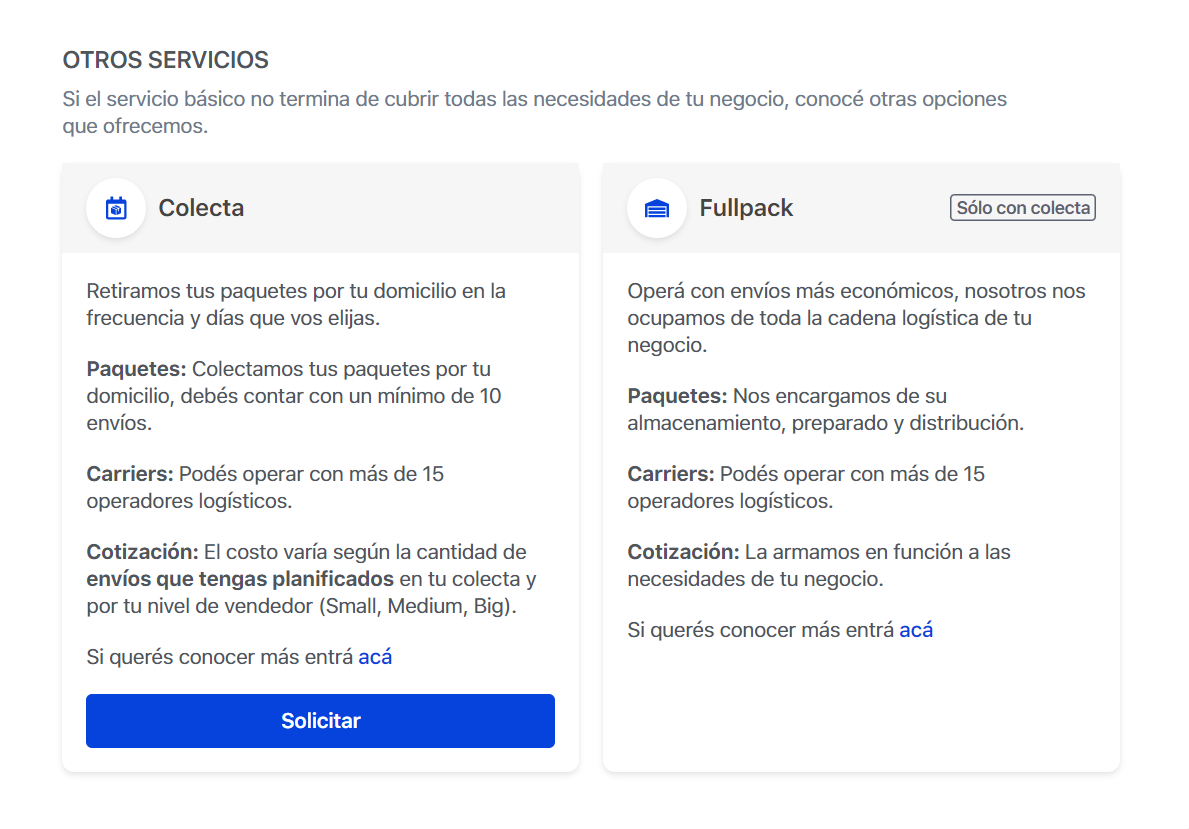1189x829 pixels.
Task: Click the Fullpack card title
Action: 746,208
